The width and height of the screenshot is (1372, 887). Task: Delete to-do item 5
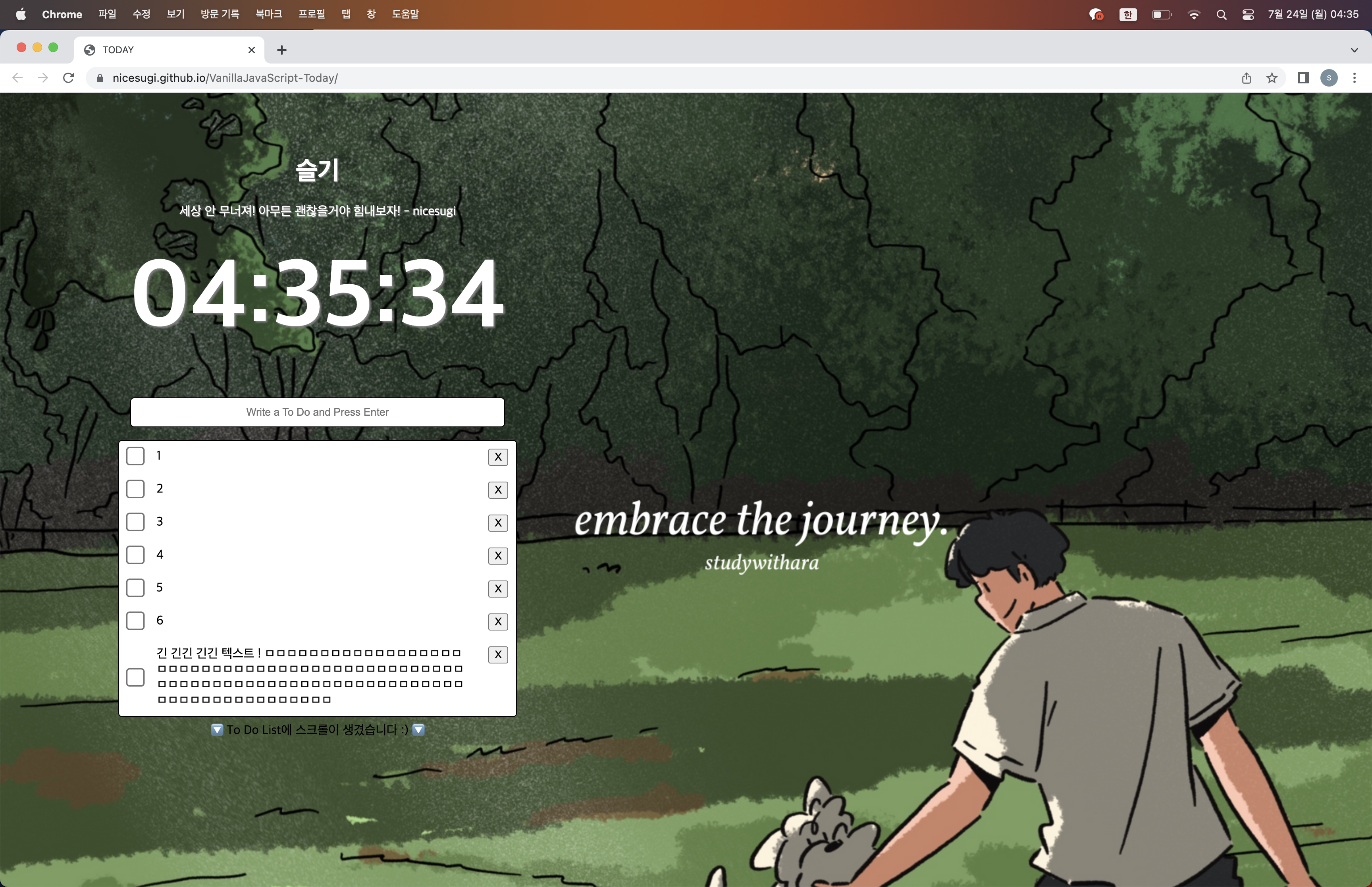498,588
